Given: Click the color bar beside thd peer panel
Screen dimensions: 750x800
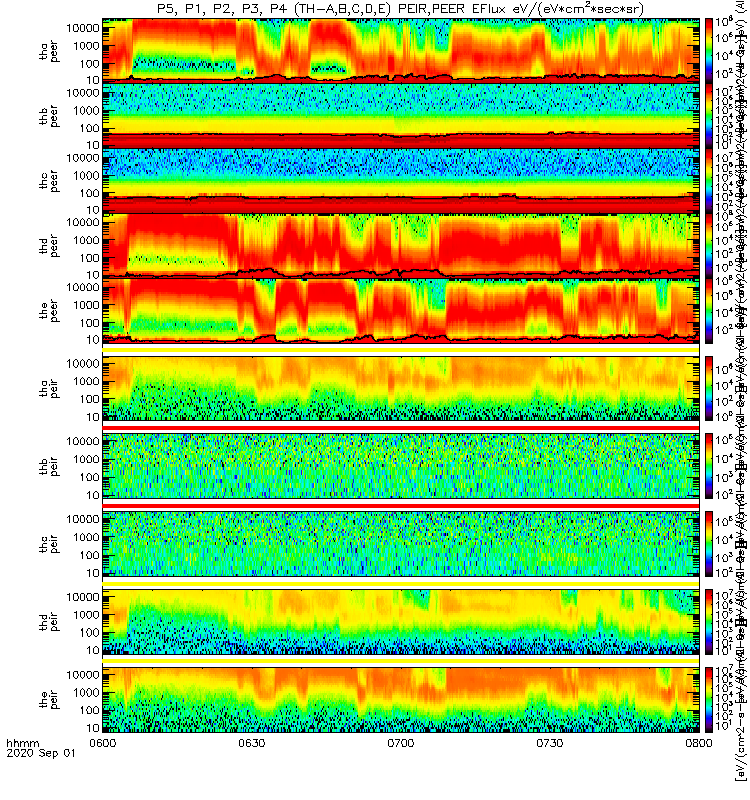Looking at the screenshot, I should [709, 245].
